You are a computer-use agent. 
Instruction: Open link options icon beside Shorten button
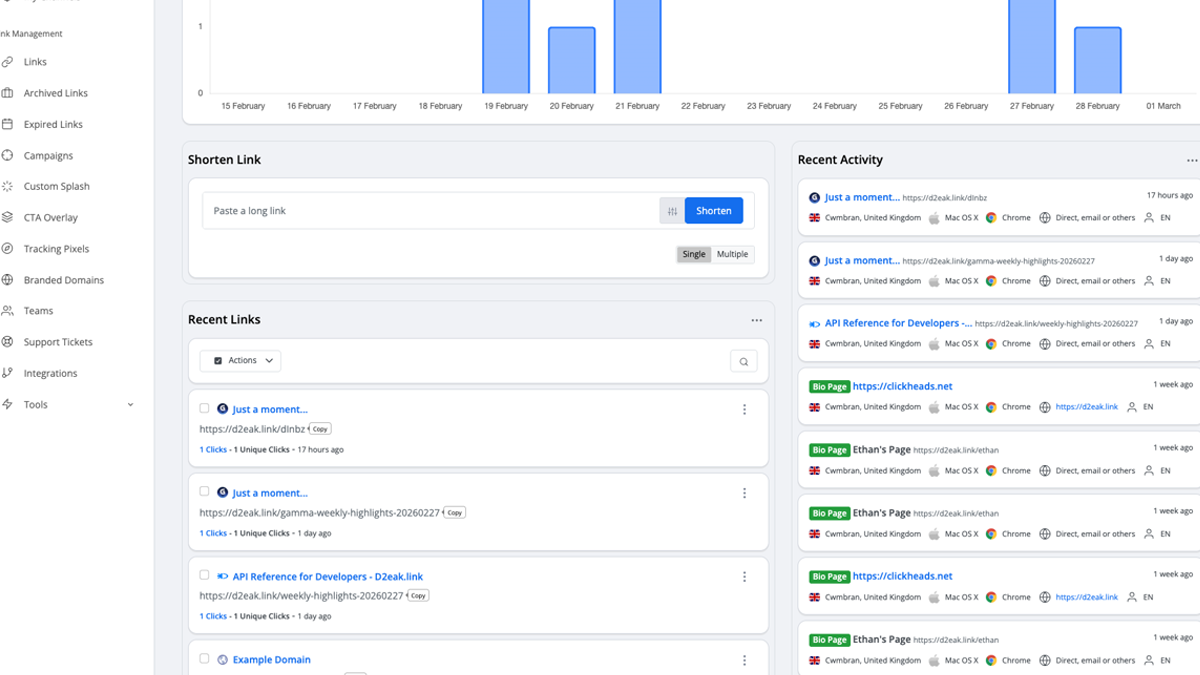tap(672, 211)
